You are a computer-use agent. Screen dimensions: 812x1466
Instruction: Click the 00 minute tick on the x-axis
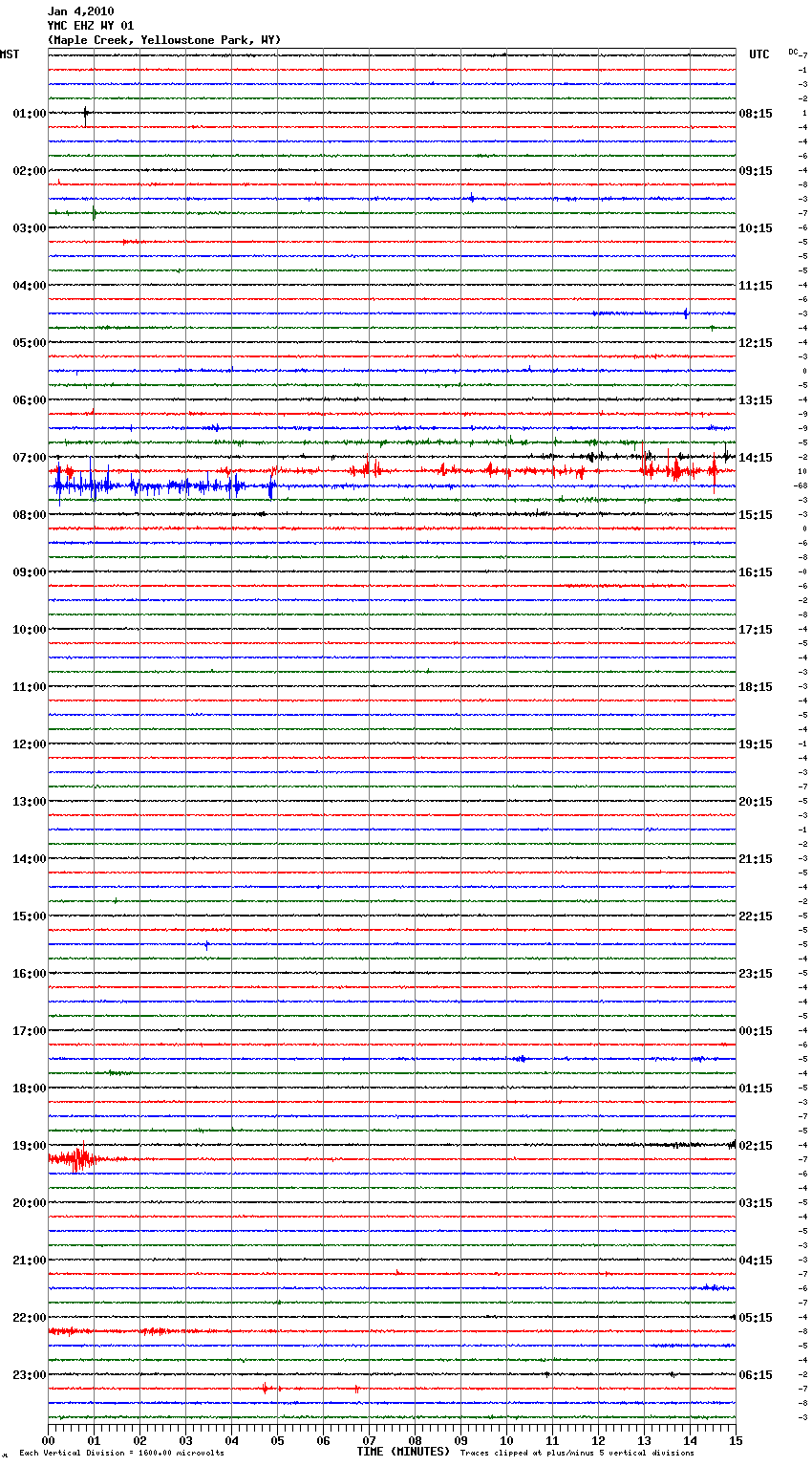point(49,1441)
